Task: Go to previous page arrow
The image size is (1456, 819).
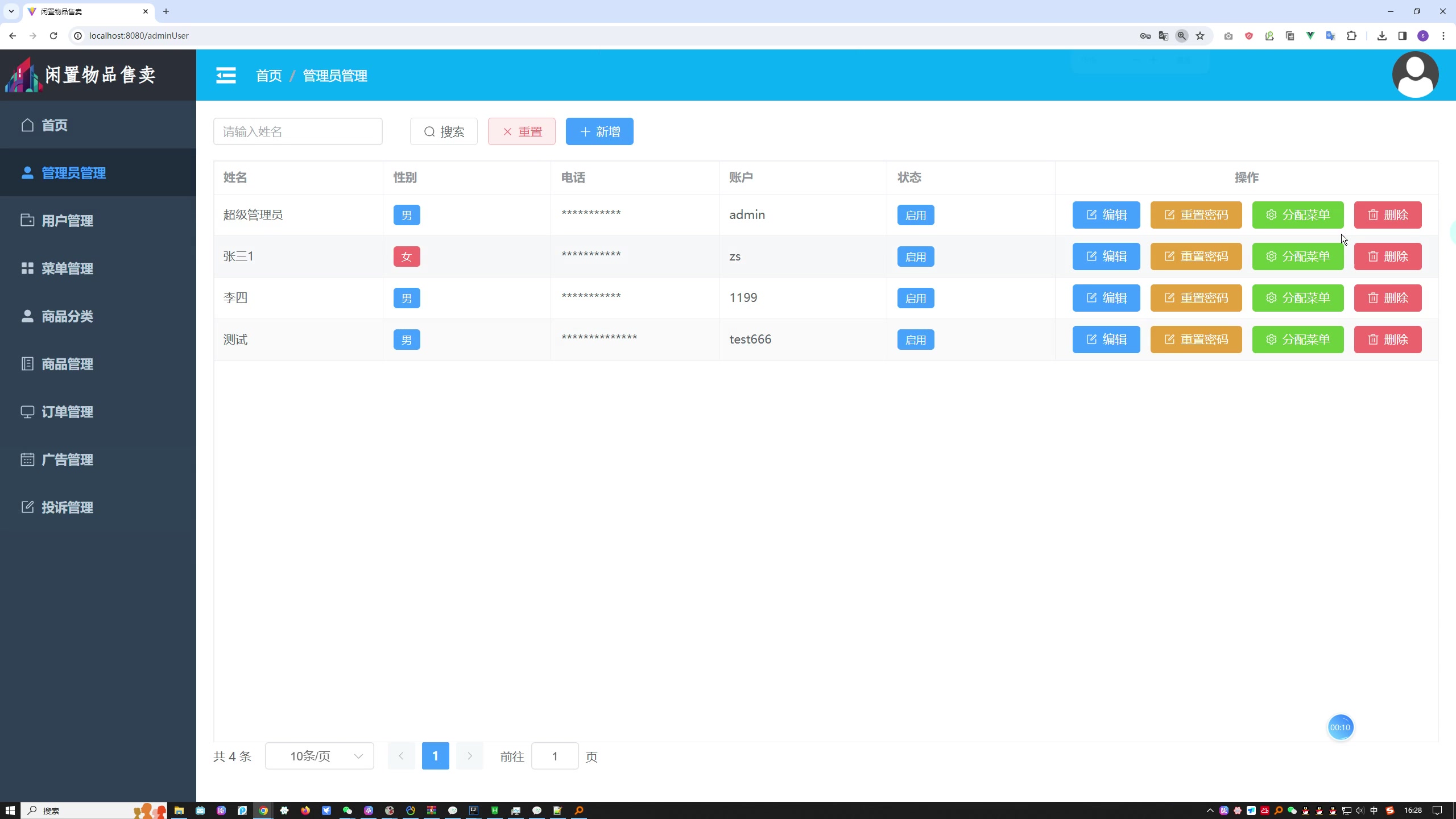Action: click(x=401, y=756)
